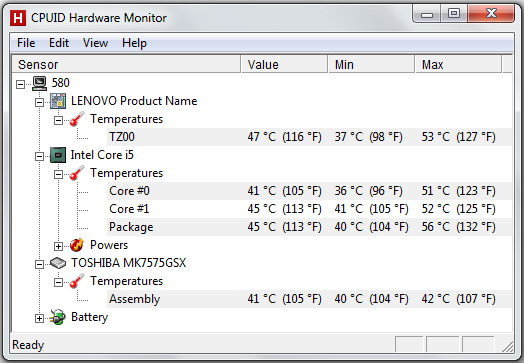Screen dimensions: 524x363
Task: Collapse the TOSHIBA MK7575GSX node
Action: (39, 264)
